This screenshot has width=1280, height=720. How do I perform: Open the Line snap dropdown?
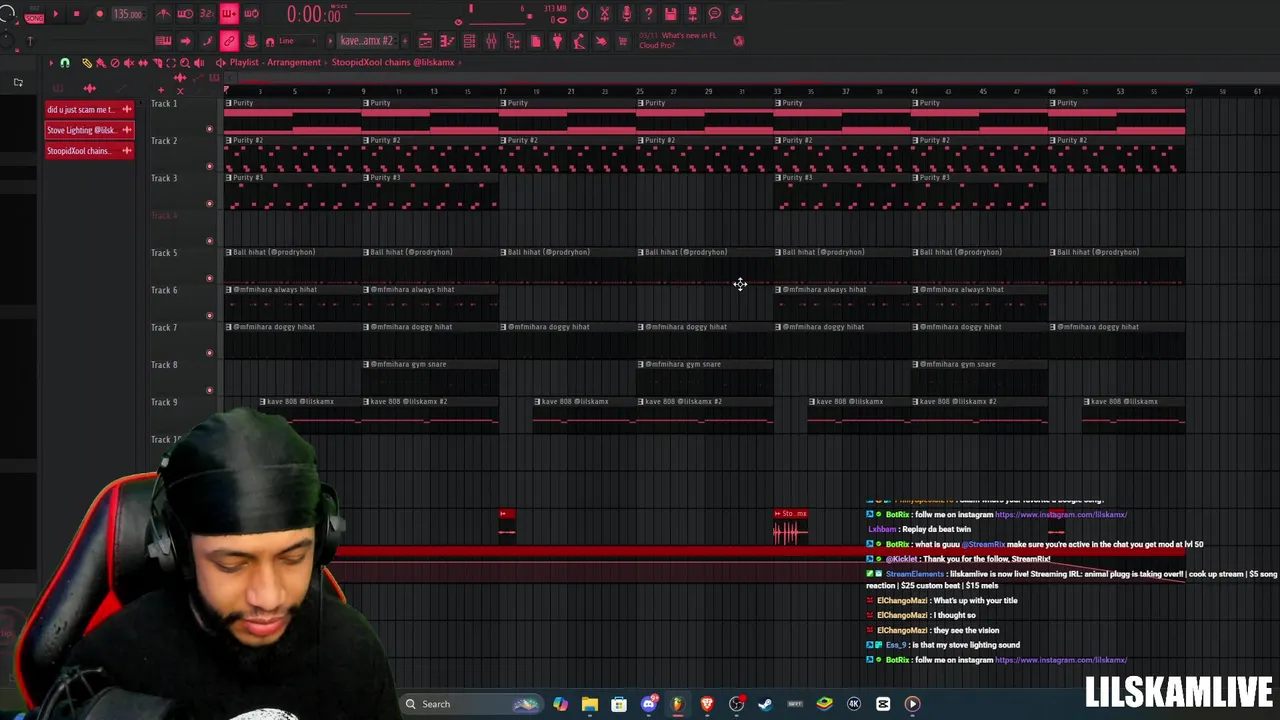pyautogui.click(x=297, y=41)
